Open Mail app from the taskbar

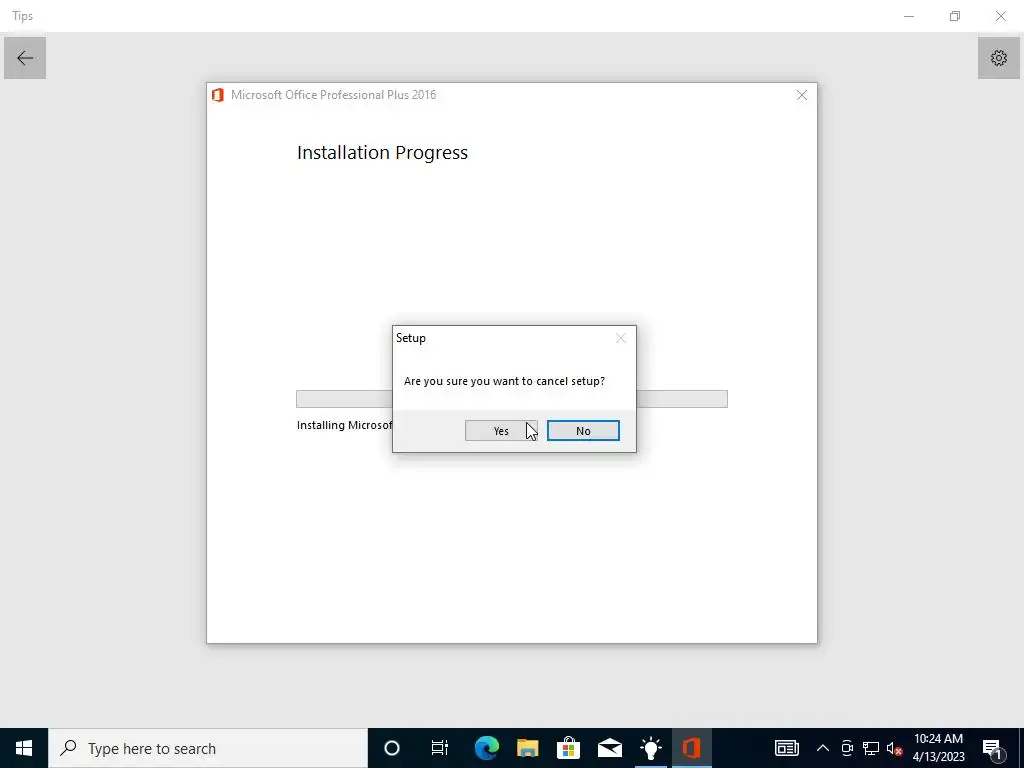pyautogui.click(x=610, y=748)
